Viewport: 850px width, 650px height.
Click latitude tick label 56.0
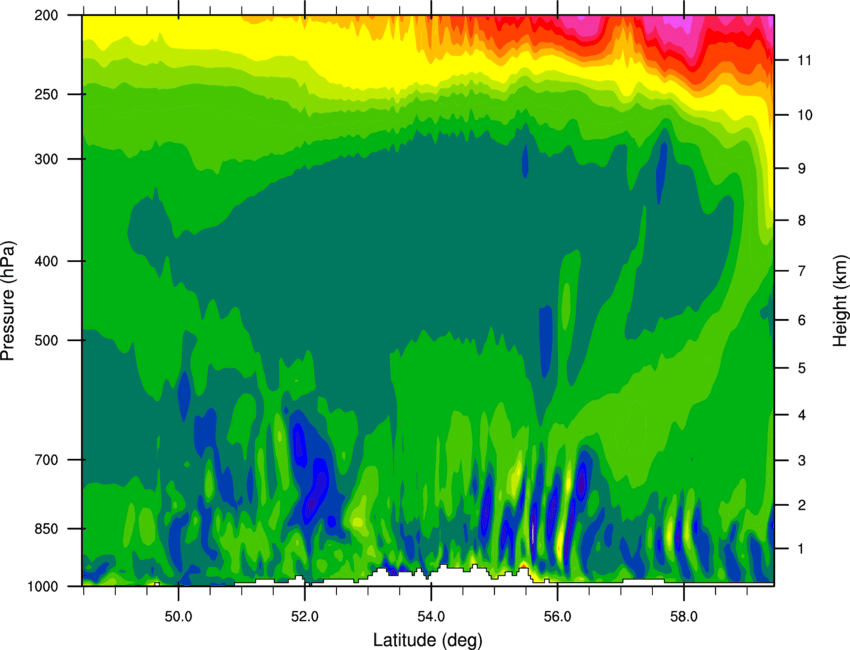pos(557,616)
